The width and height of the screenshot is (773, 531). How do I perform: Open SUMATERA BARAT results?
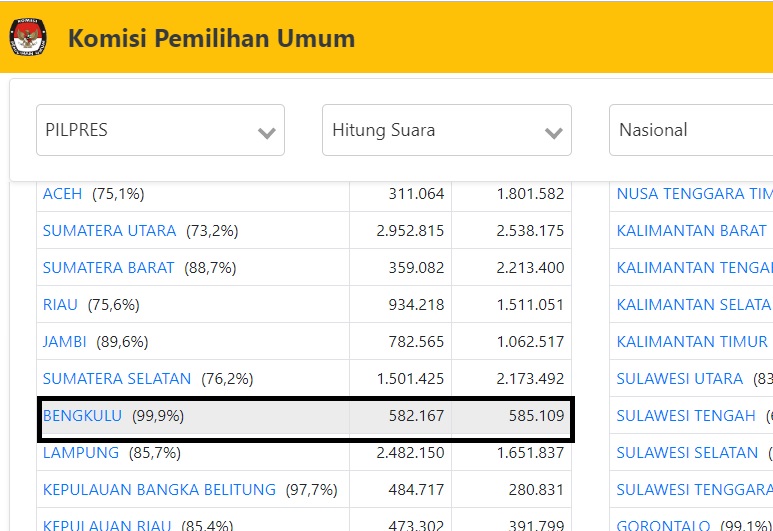(x=108, y=268)
